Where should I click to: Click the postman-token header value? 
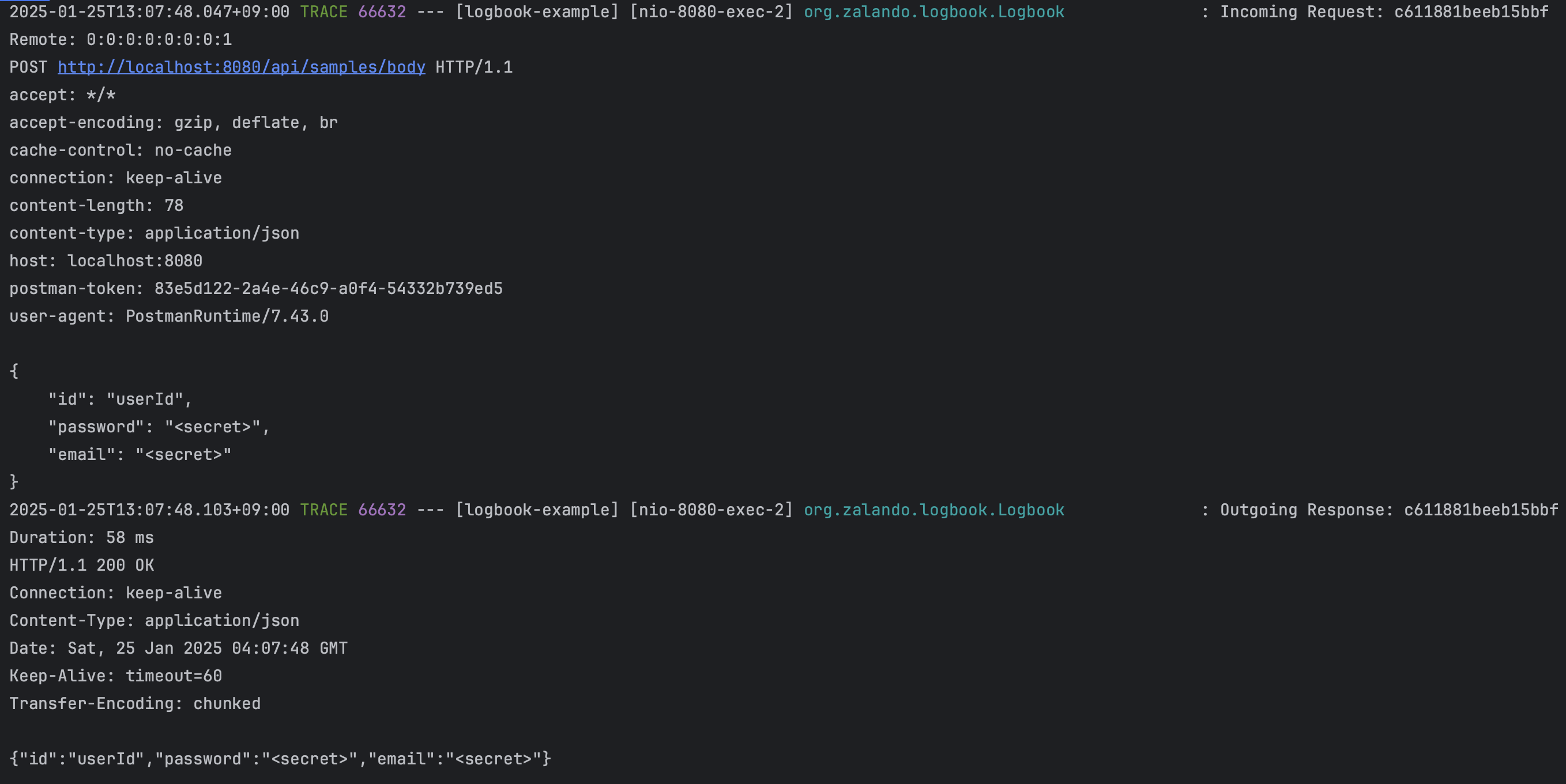click(328, 289)
